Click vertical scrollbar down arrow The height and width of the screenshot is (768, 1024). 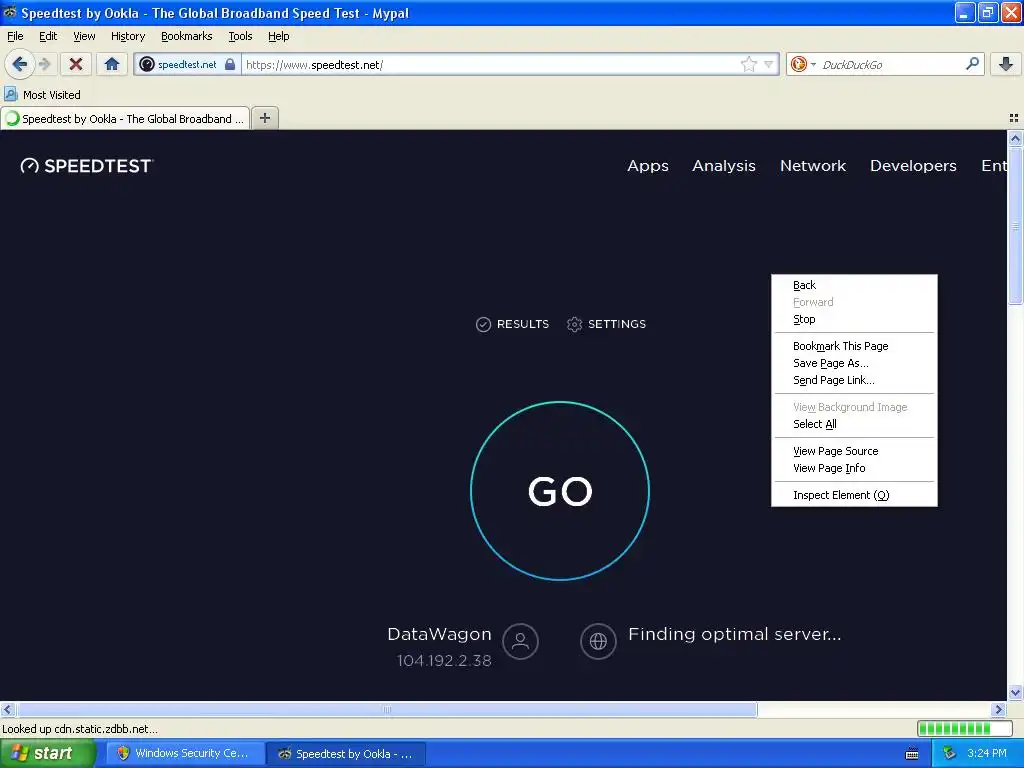click(x=1015, y=693)
